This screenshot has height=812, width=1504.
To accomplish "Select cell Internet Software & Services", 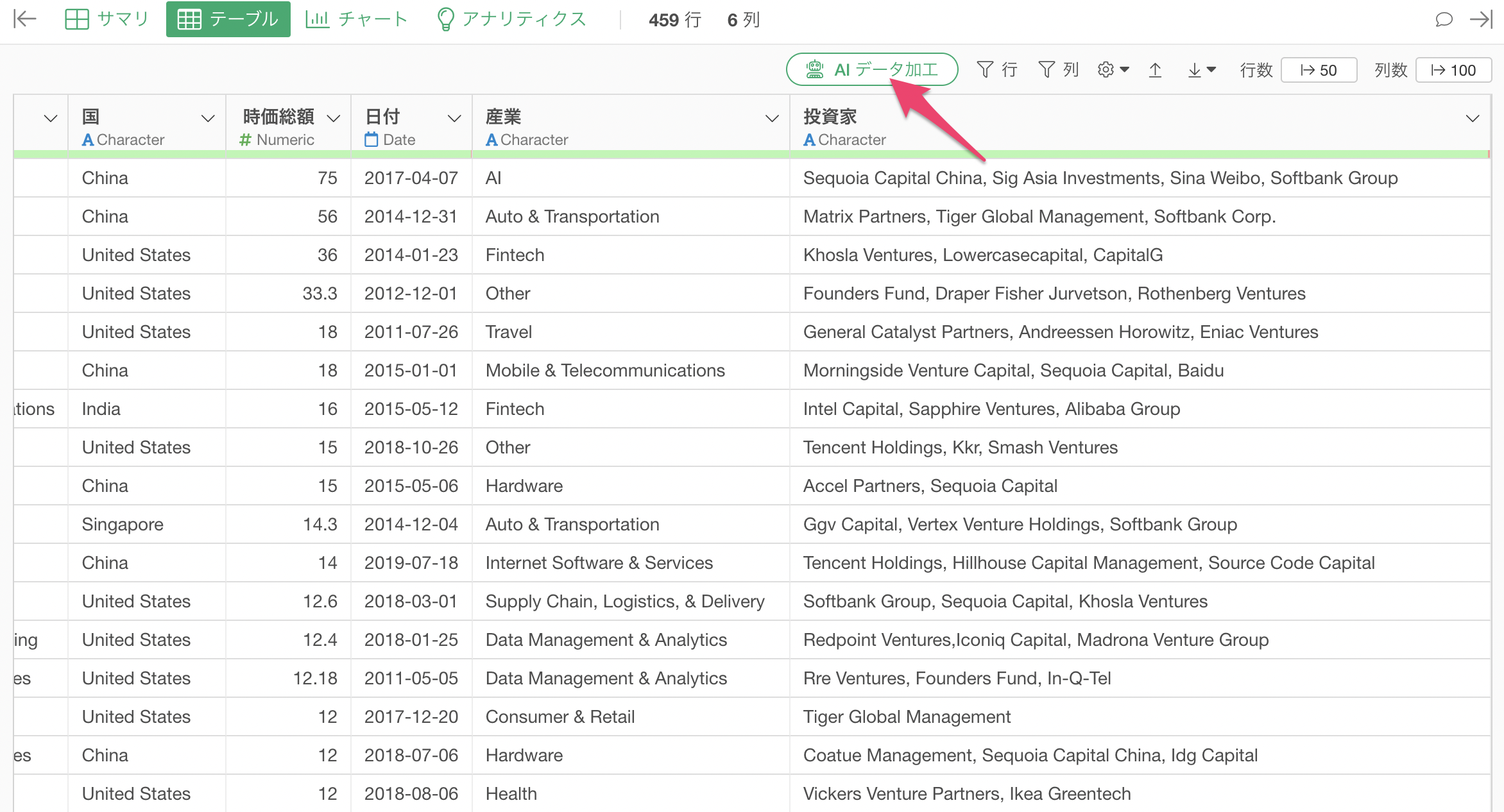I will tap(631, 562).
